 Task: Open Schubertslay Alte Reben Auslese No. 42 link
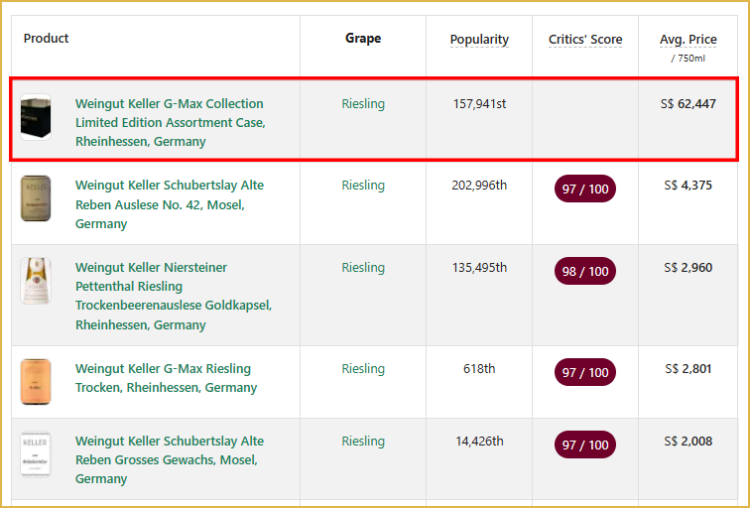click(x=169, y=204)
